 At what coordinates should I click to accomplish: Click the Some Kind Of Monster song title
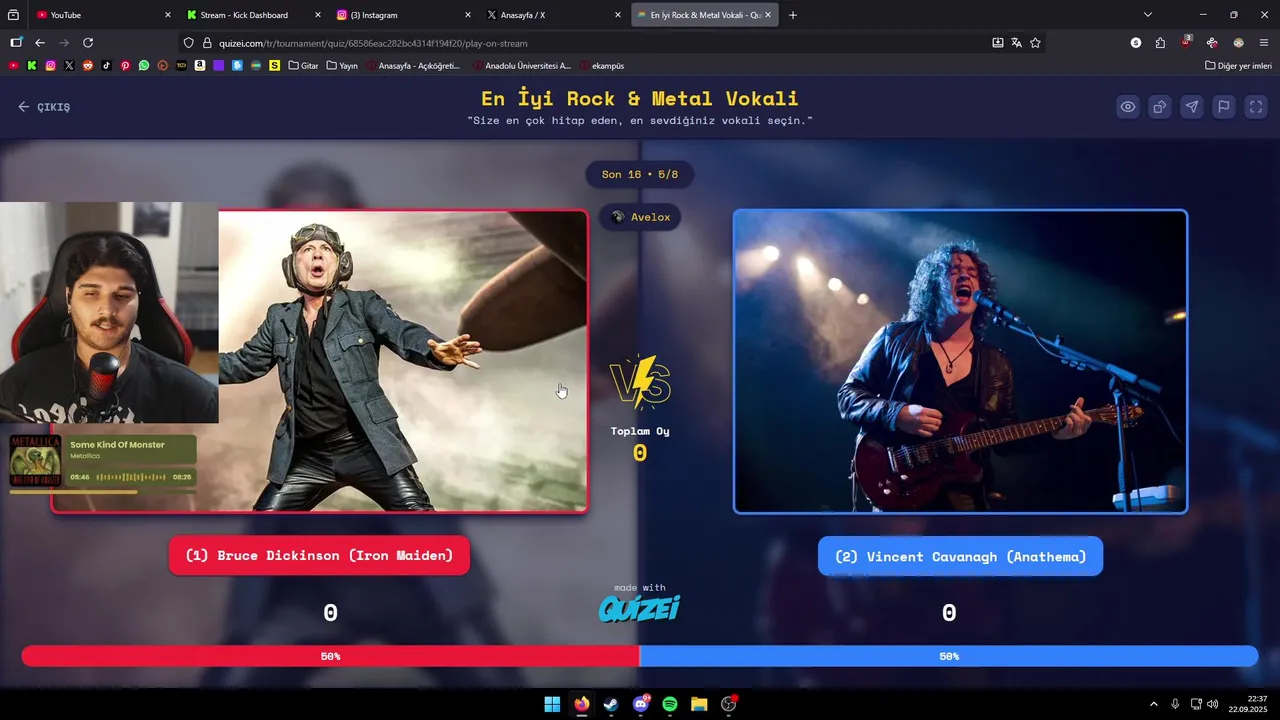[x=117, y=444]
